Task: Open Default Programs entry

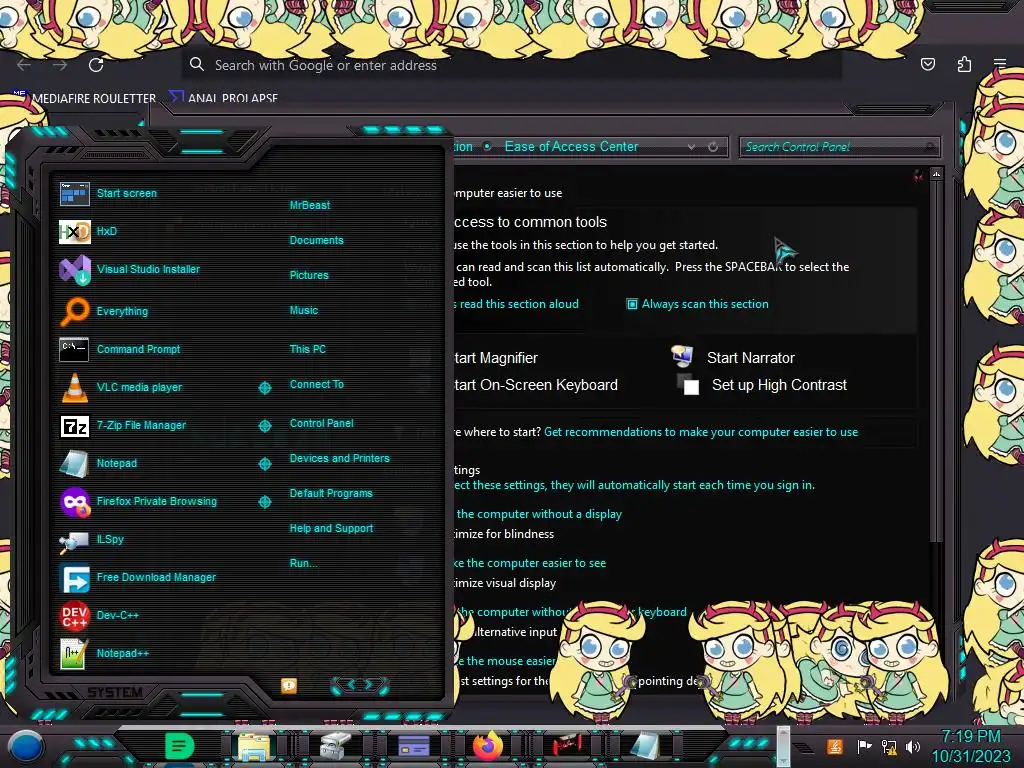Action: coord(331,494)
